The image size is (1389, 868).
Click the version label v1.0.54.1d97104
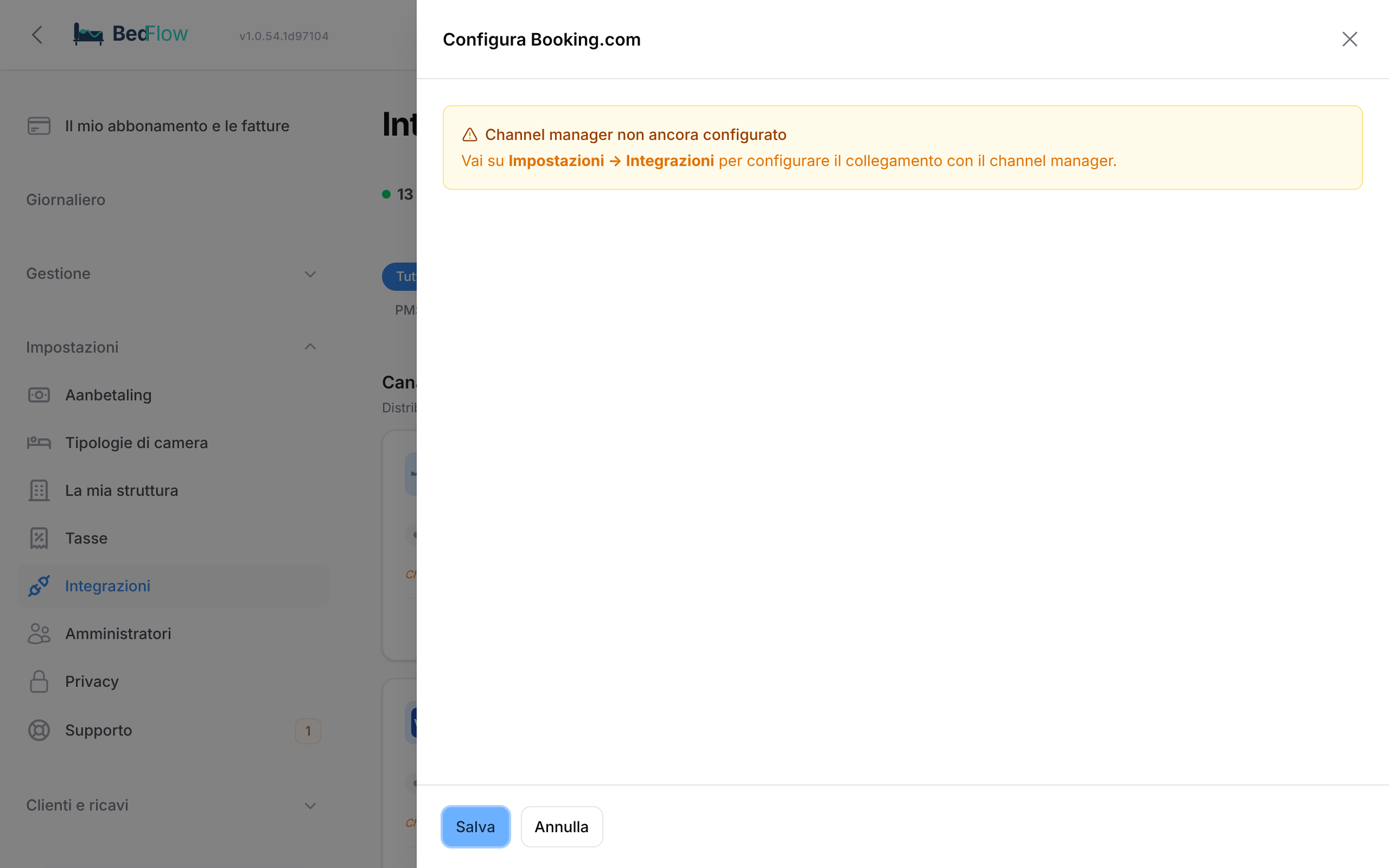coord(284,36)
